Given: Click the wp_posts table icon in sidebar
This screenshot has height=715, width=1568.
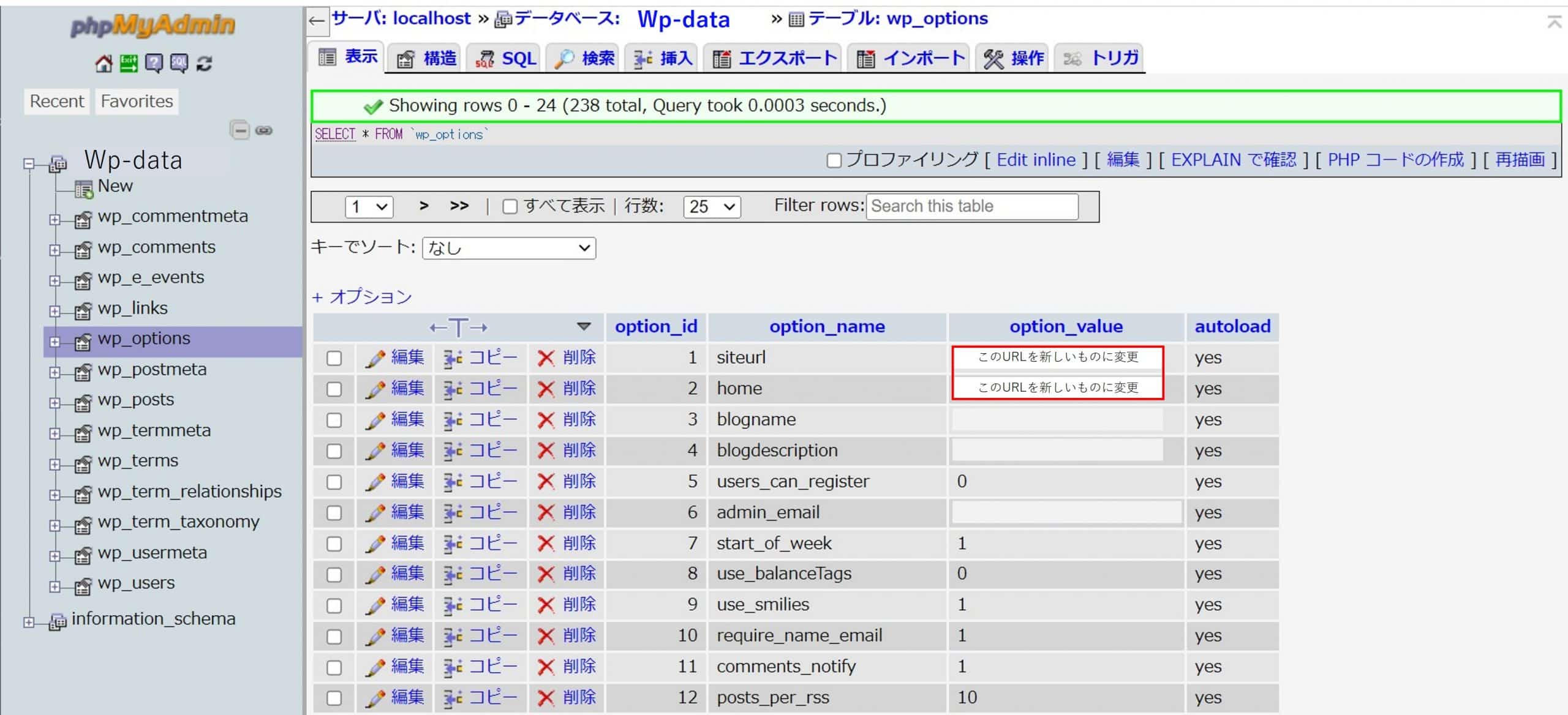Looking at the screenshot, I should 83,402.
